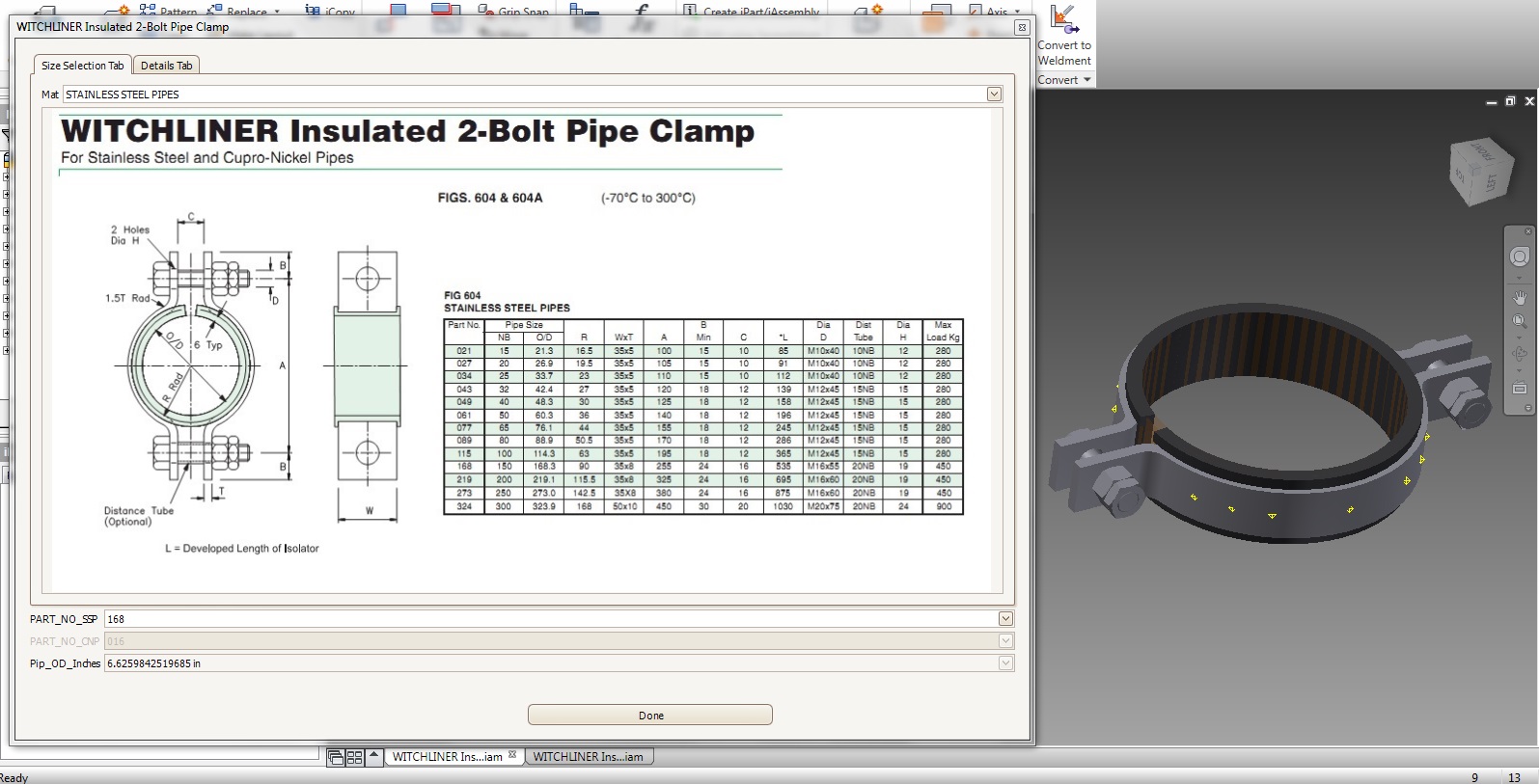Open the Mat material dropdown
Viewport: 1539px width, 784px height.
coord(994,95)
